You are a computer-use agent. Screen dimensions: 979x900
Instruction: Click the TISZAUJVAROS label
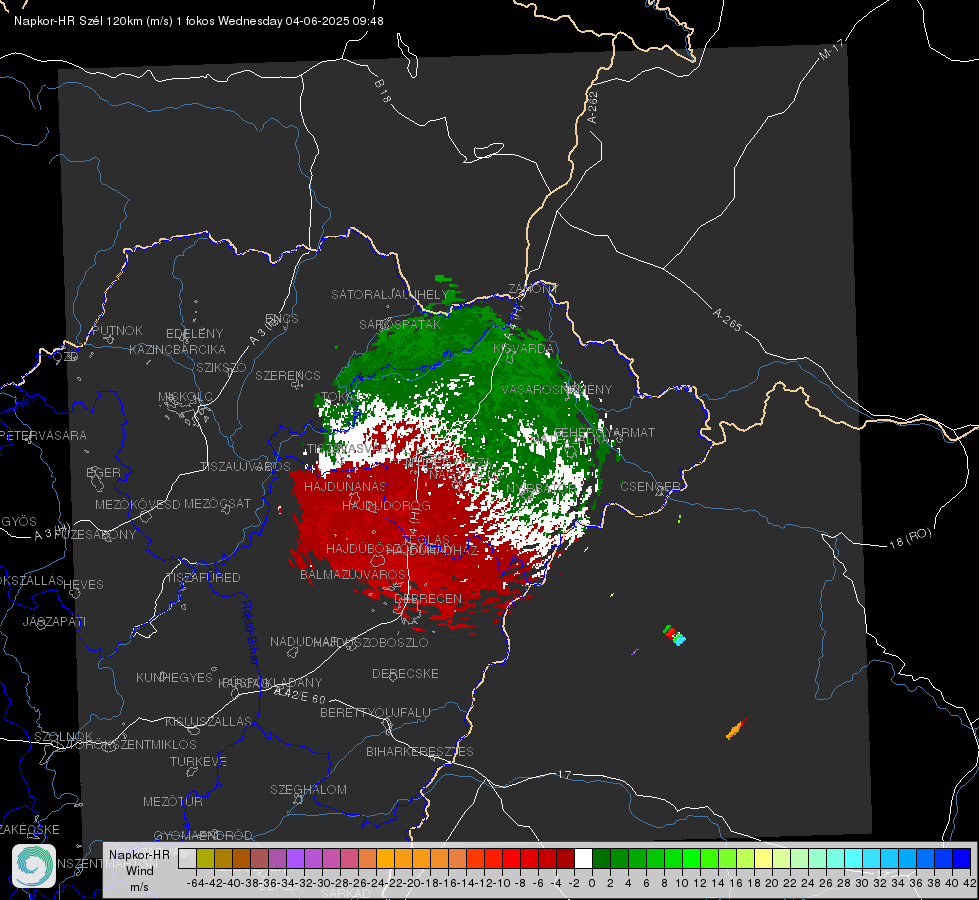(245, 467)
